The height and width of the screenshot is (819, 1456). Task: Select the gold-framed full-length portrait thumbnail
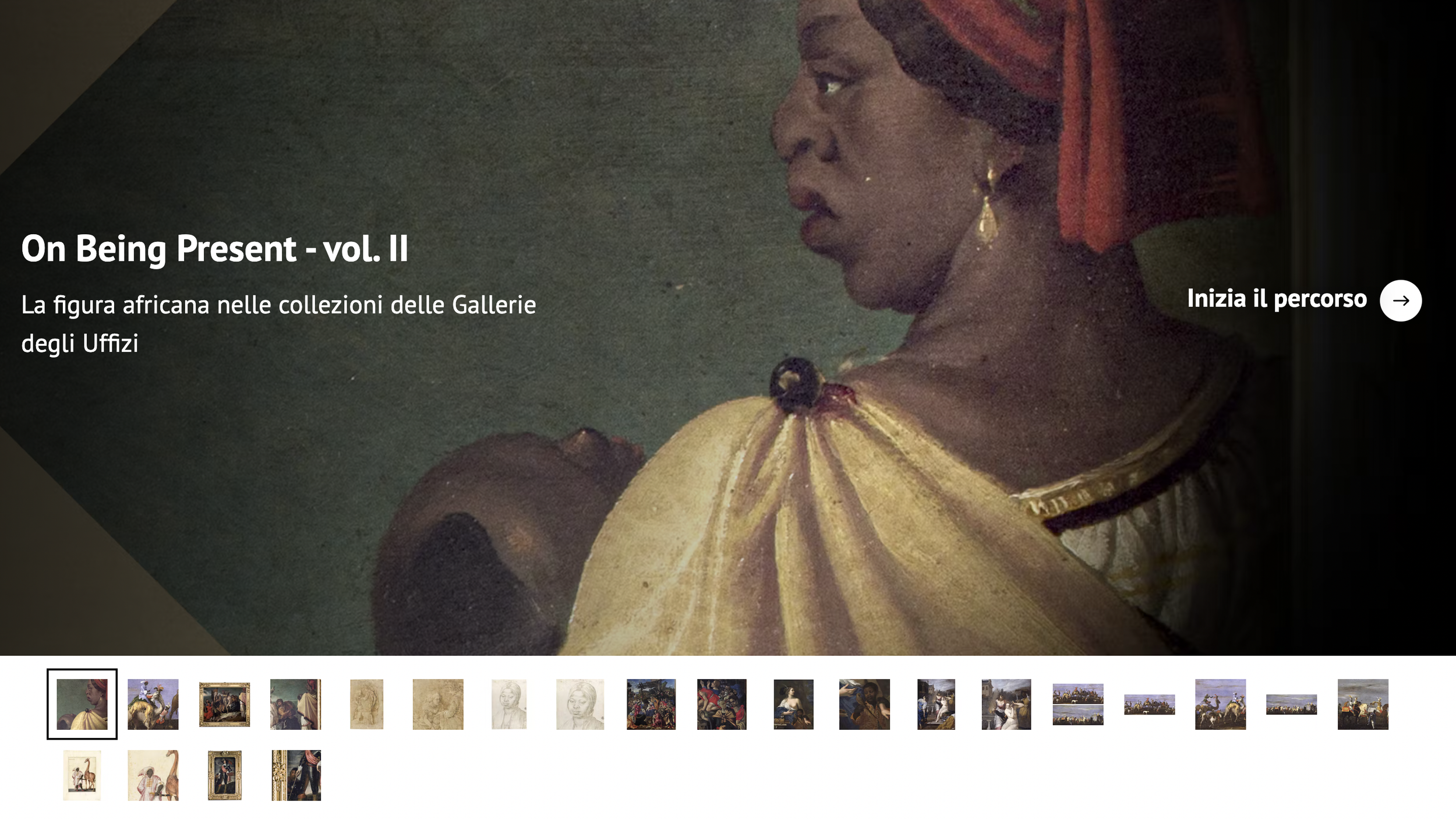coord(224,775)
